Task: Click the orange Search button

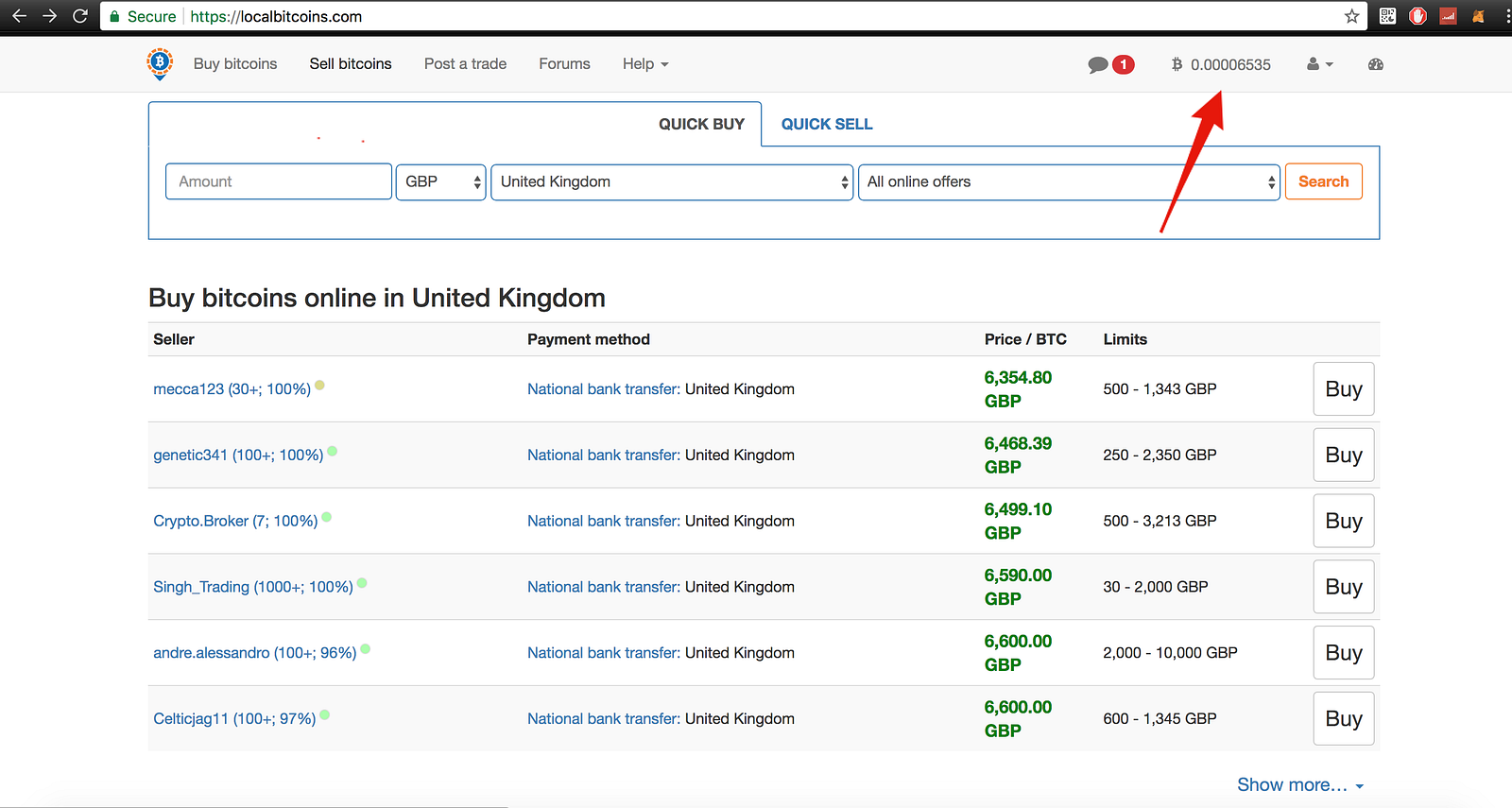Action: pos(1323,181)
